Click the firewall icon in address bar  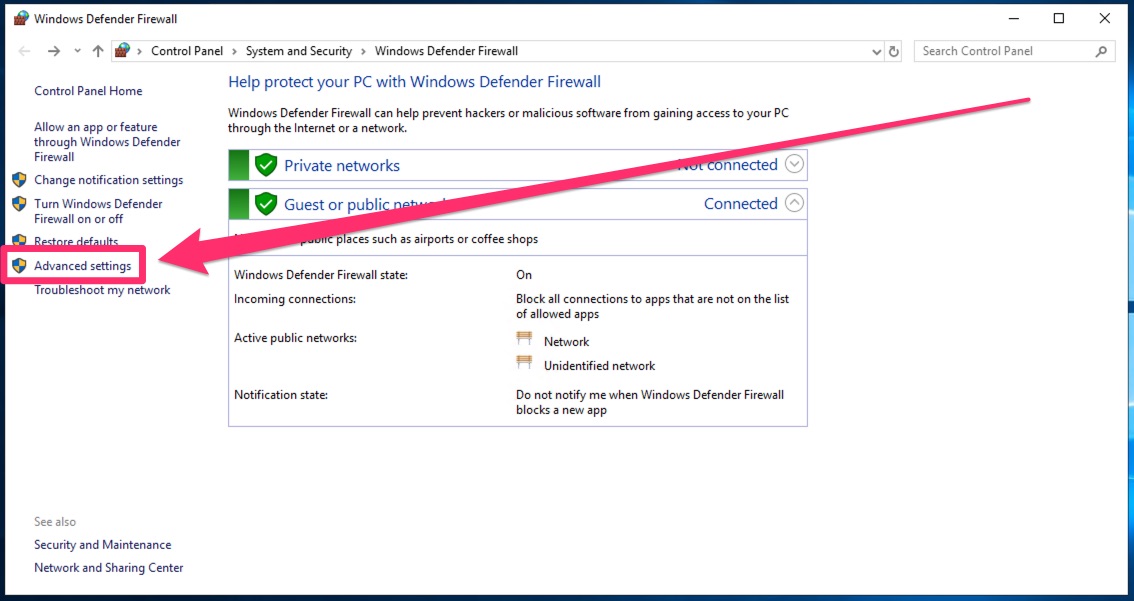pyautogui.click(x=123, y=51)
